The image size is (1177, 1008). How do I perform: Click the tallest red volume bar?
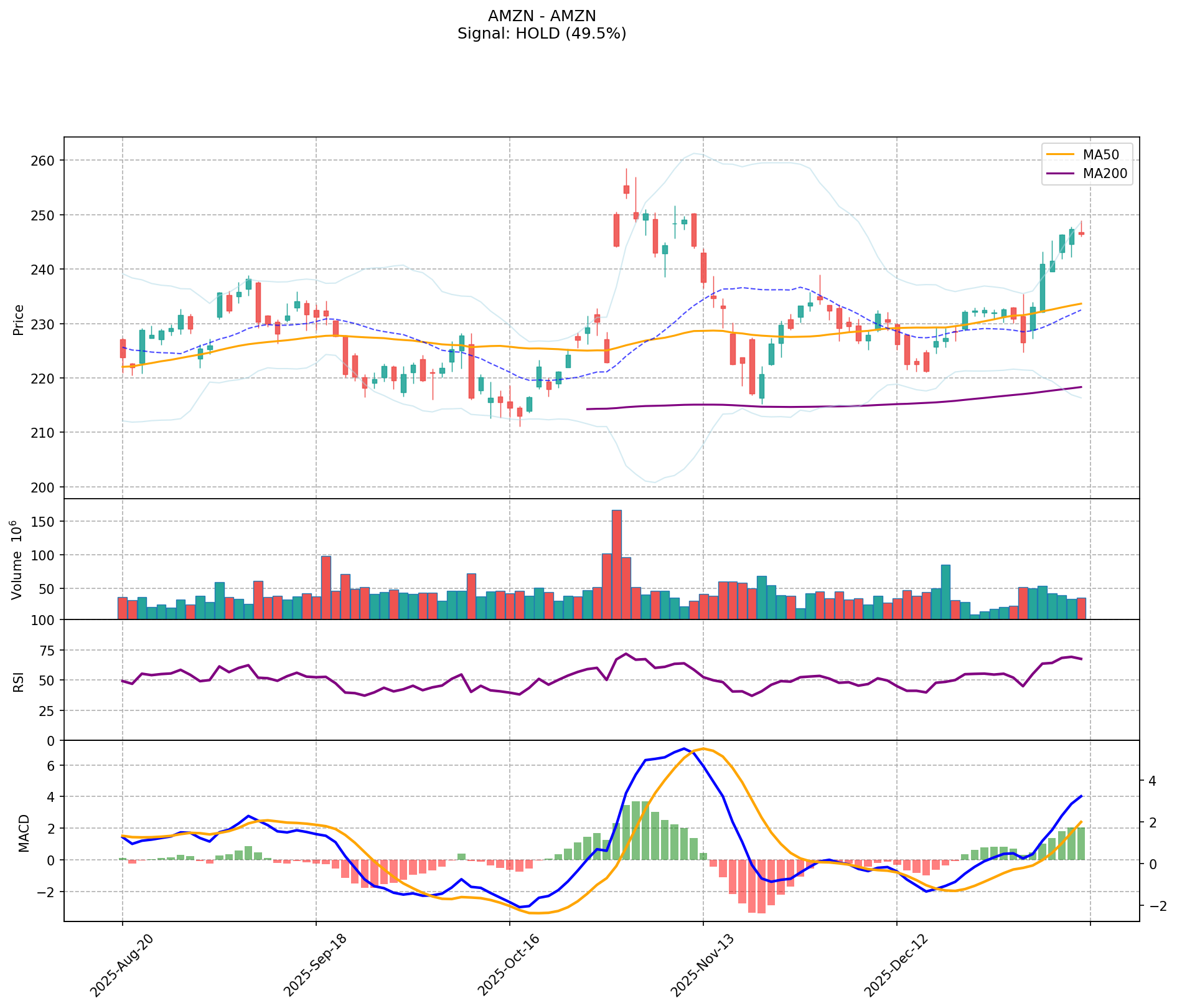point(616,563)
